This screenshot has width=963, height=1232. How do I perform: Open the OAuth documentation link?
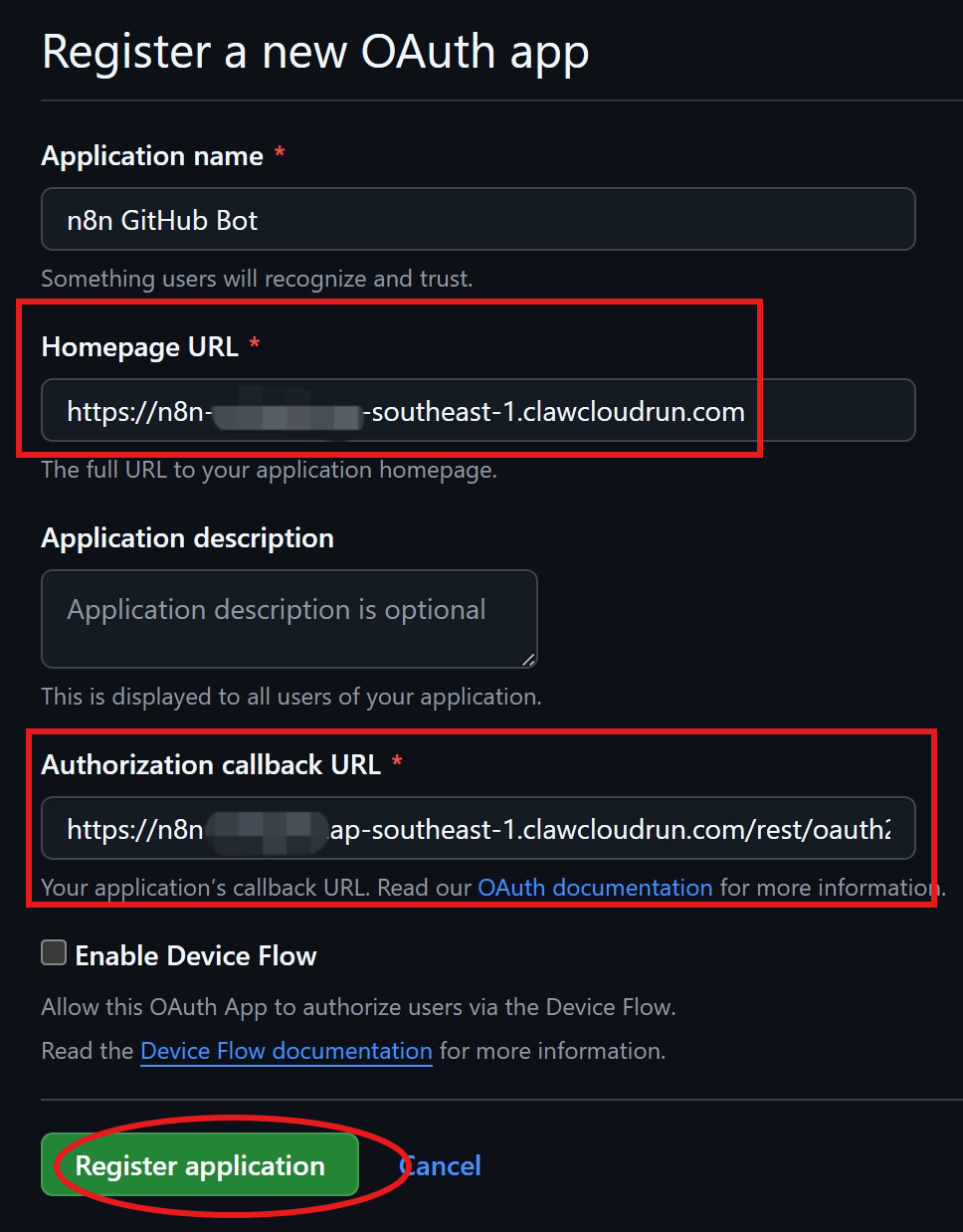point(595,888)
